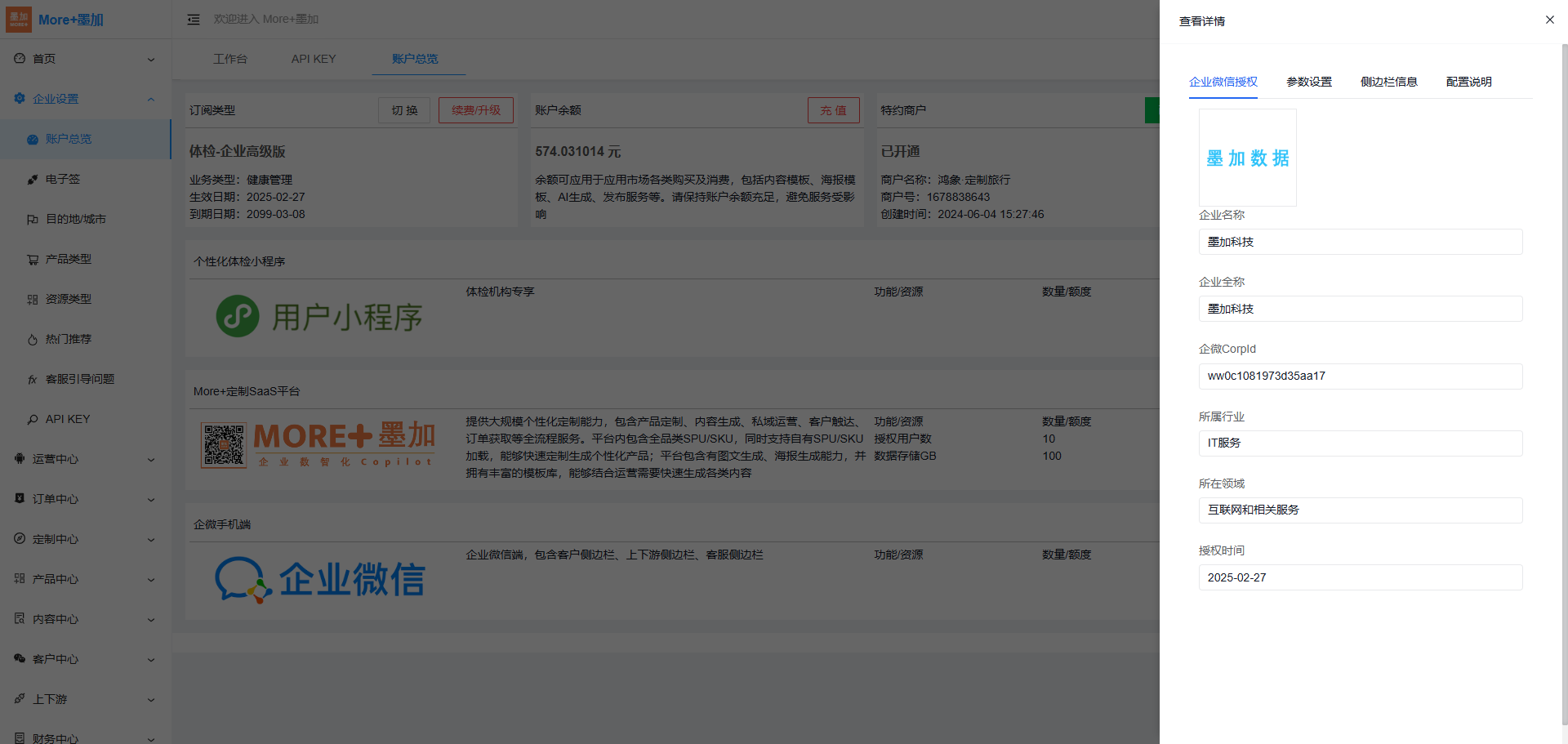Open the 侧边栏信息 tab
This screenshot has height=744, width=1568.
(1388, 82)
